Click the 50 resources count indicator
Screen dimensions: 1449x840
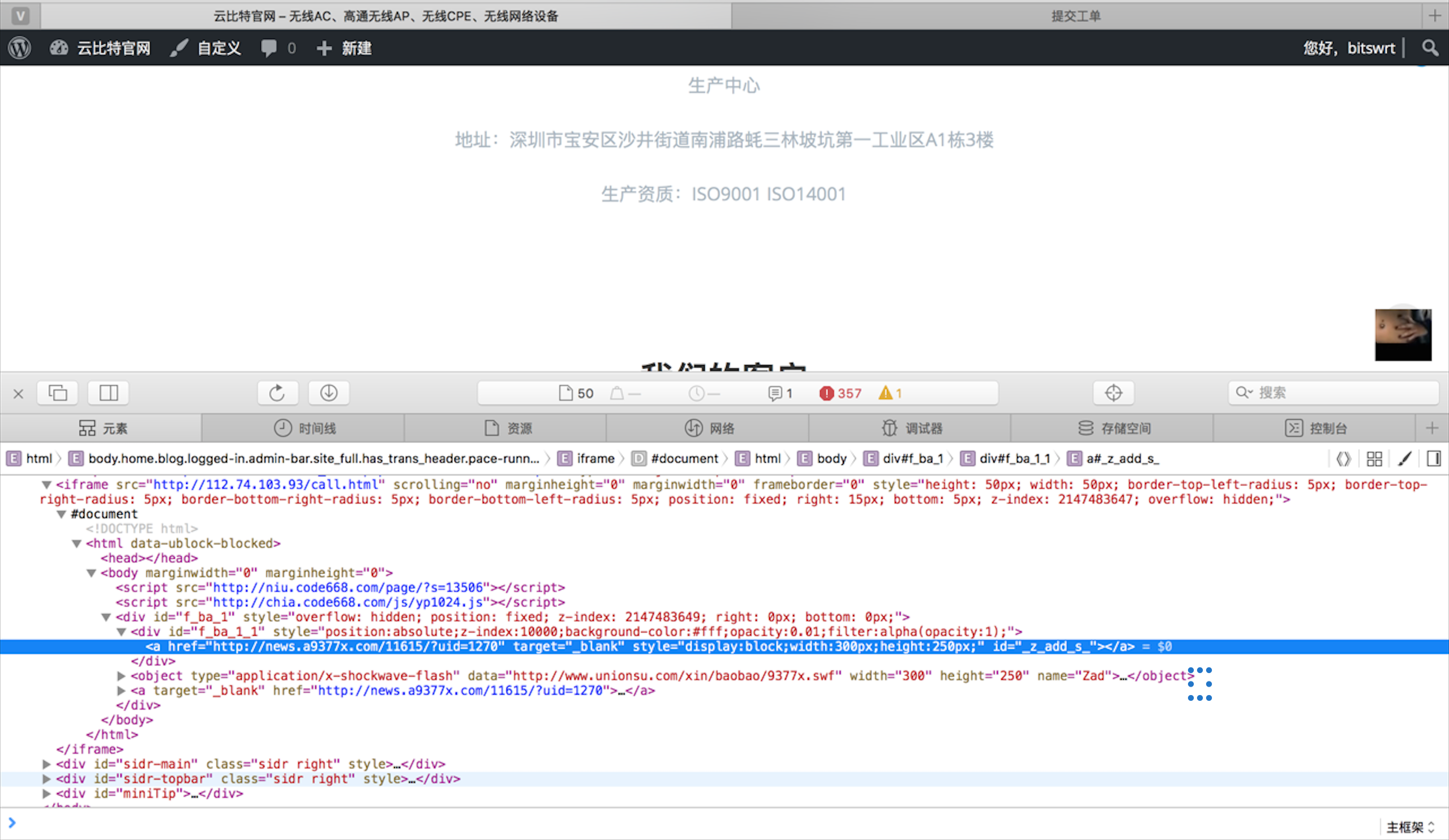coord(576,393)
